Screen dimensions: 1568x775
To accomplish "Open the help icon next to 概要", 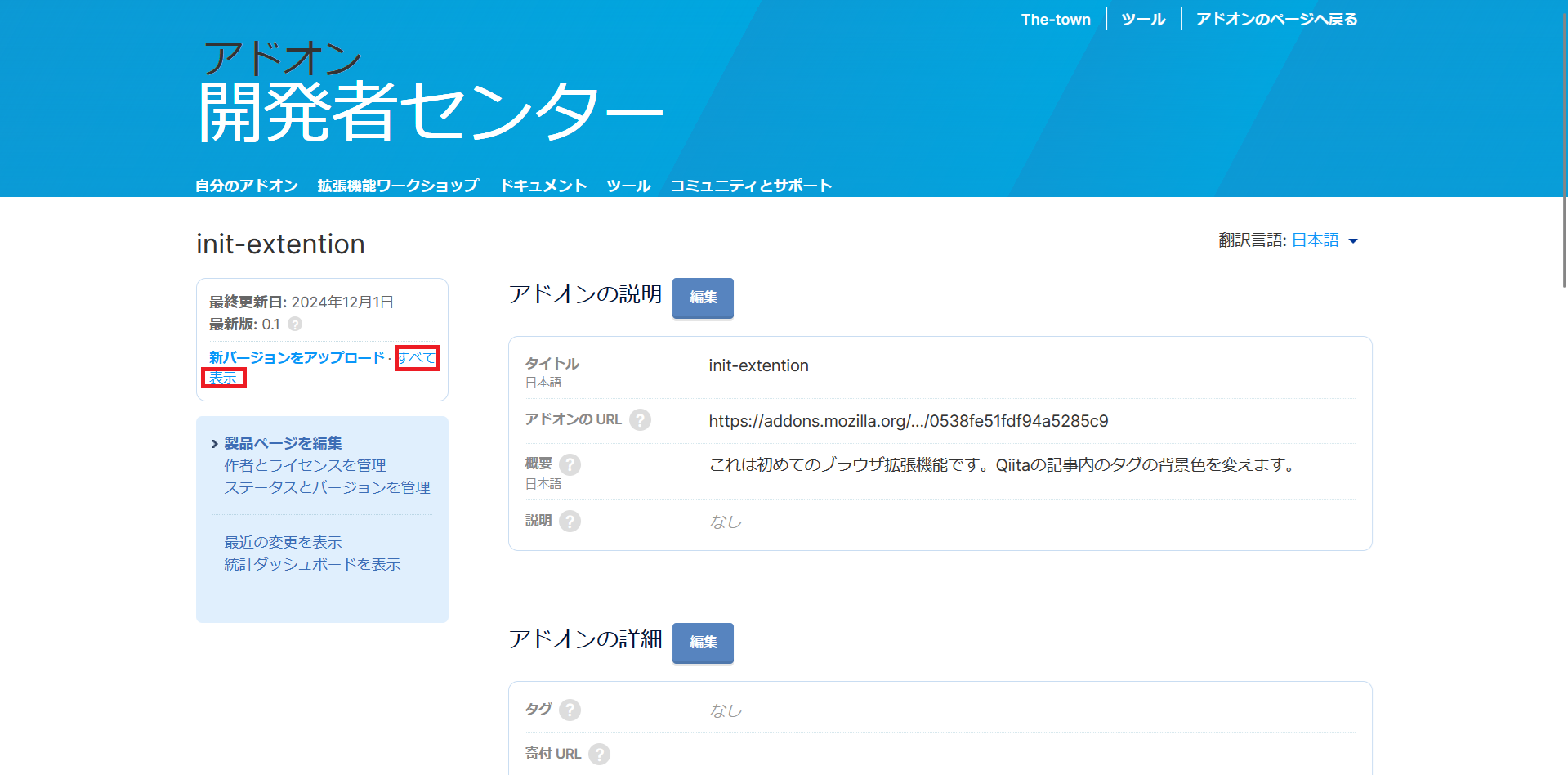I will (570, 464).
